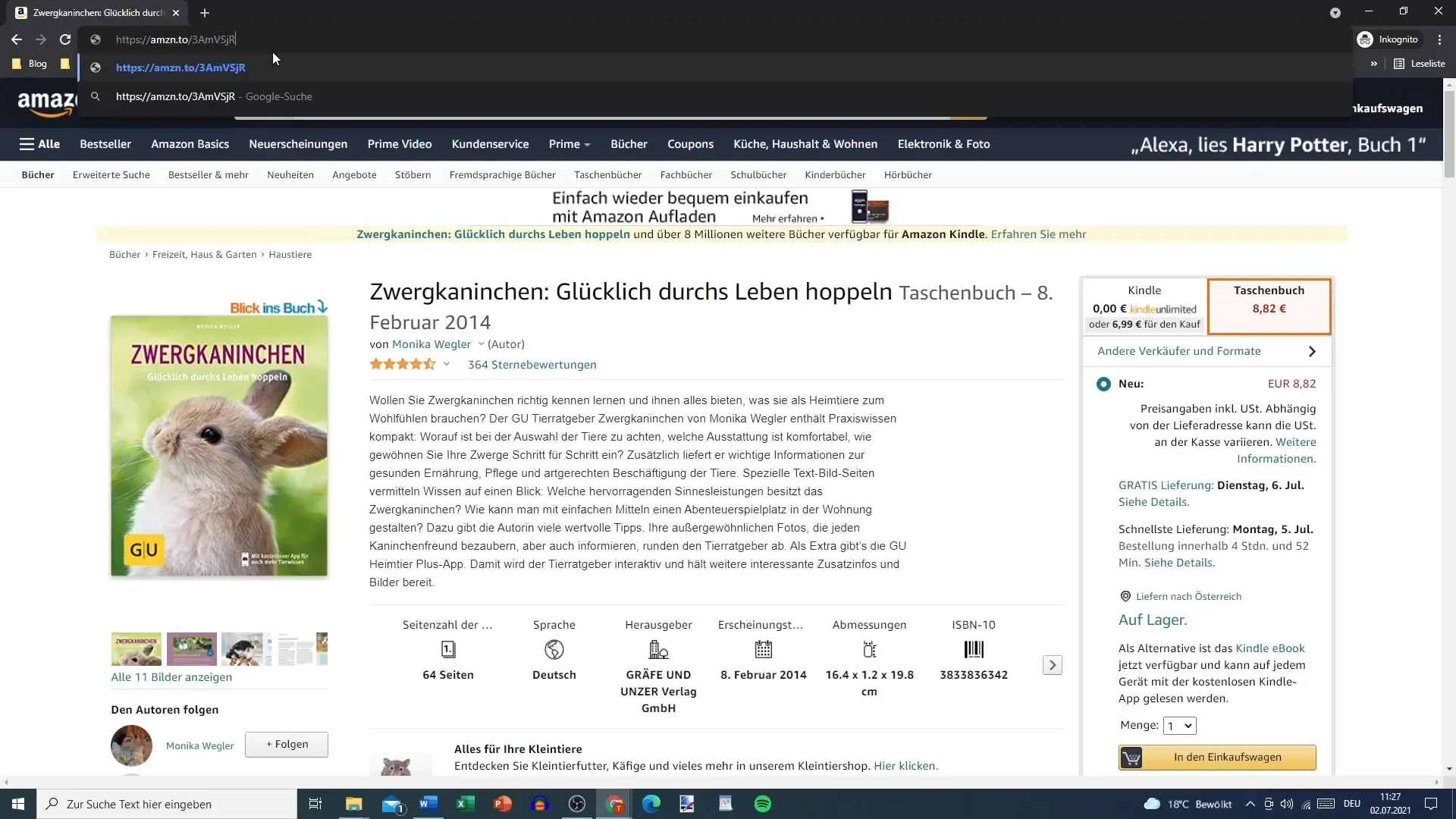Click the browser forward arrow
The height and width of the screenshot is (819, 1456).
pyautogui.click(x=41, y=39)
